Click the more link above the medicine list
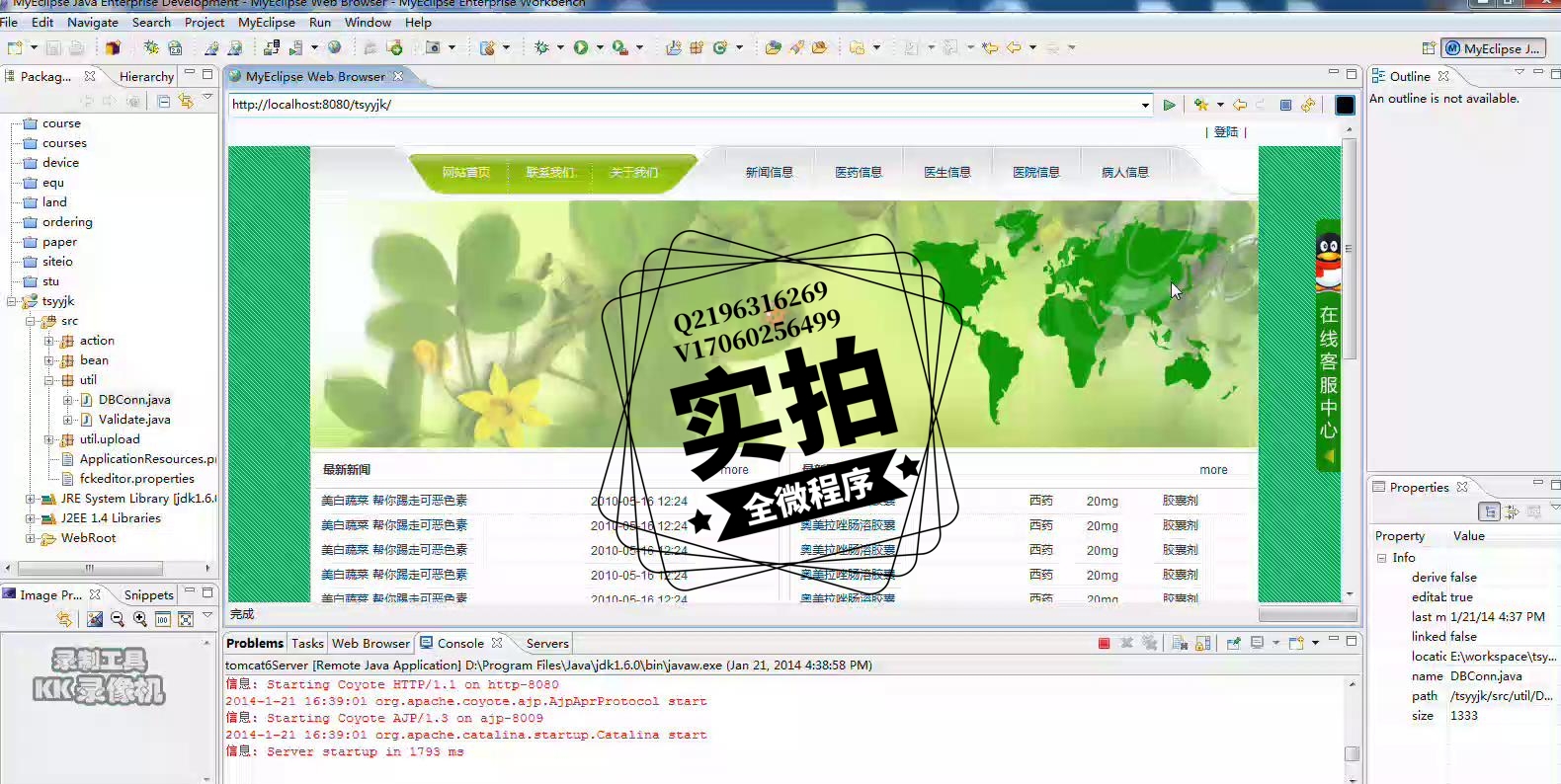The image size is (1561, 784). 1213,470
